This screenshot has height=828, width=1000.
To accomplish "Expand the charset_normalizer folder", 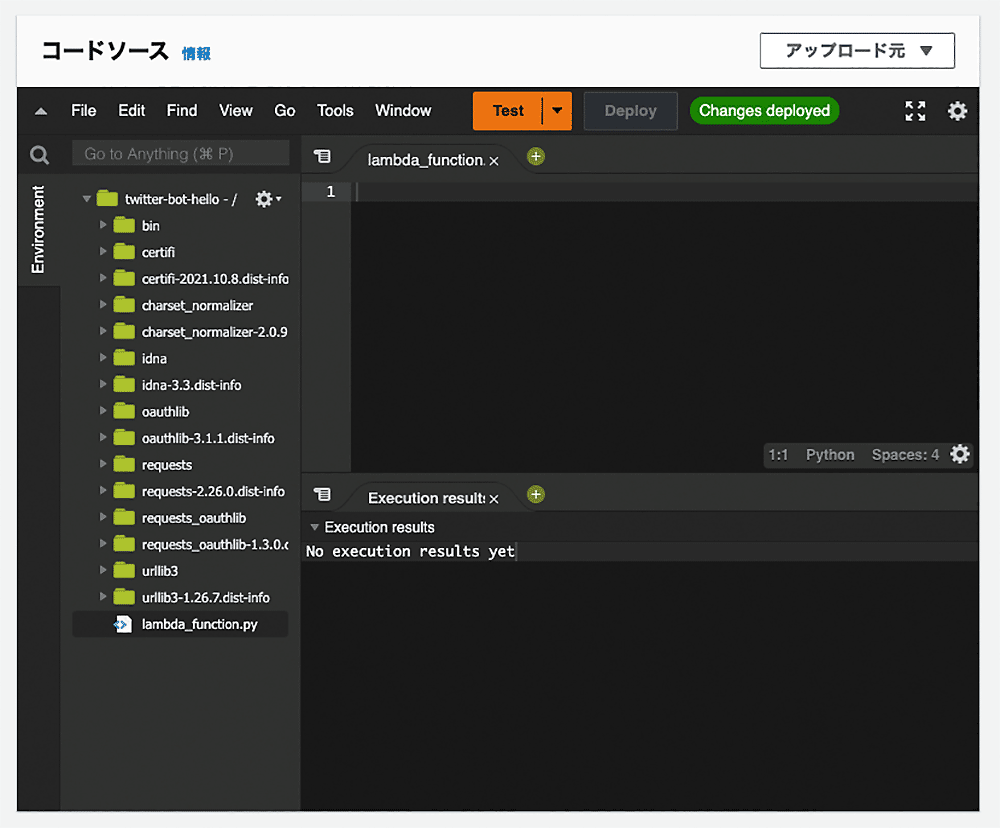I will click(x=103, y=304).
